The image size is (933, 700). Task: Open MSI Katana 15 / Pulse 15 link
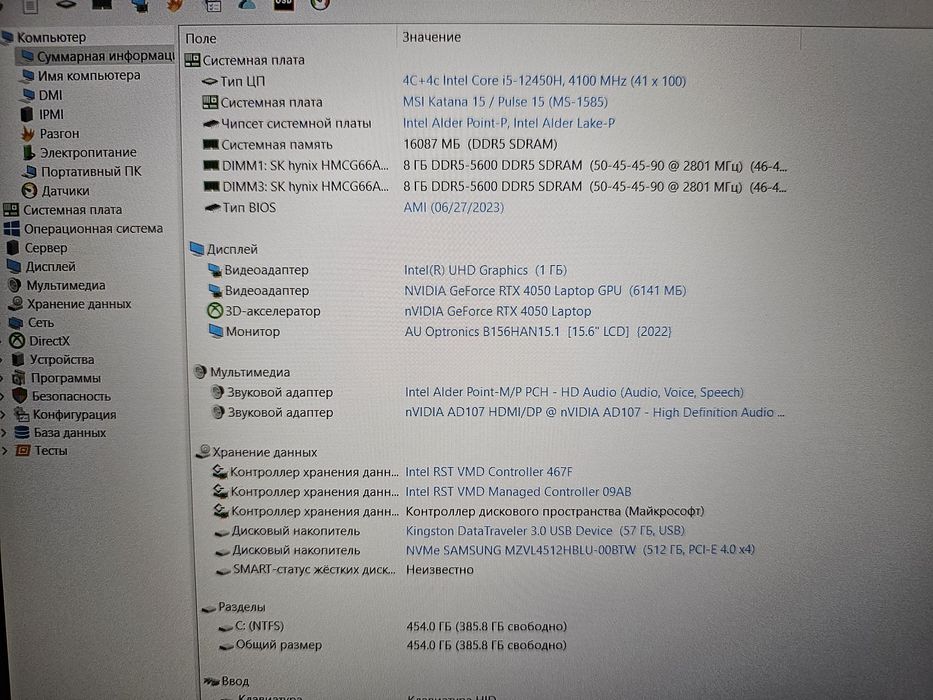tap(505, 102)
